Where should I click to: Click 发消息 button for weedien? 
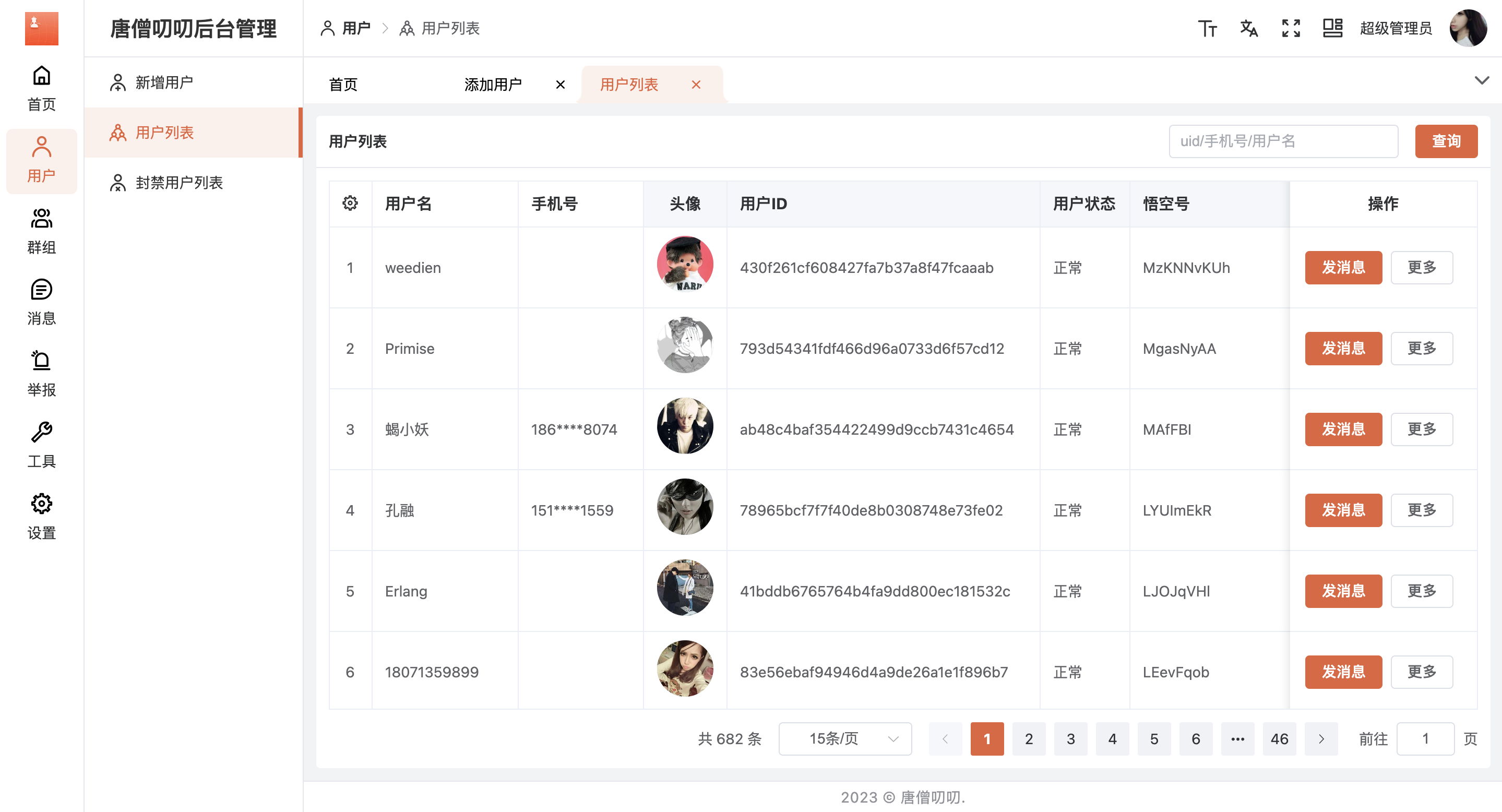pyautogui.click(x=1343, y=268)
